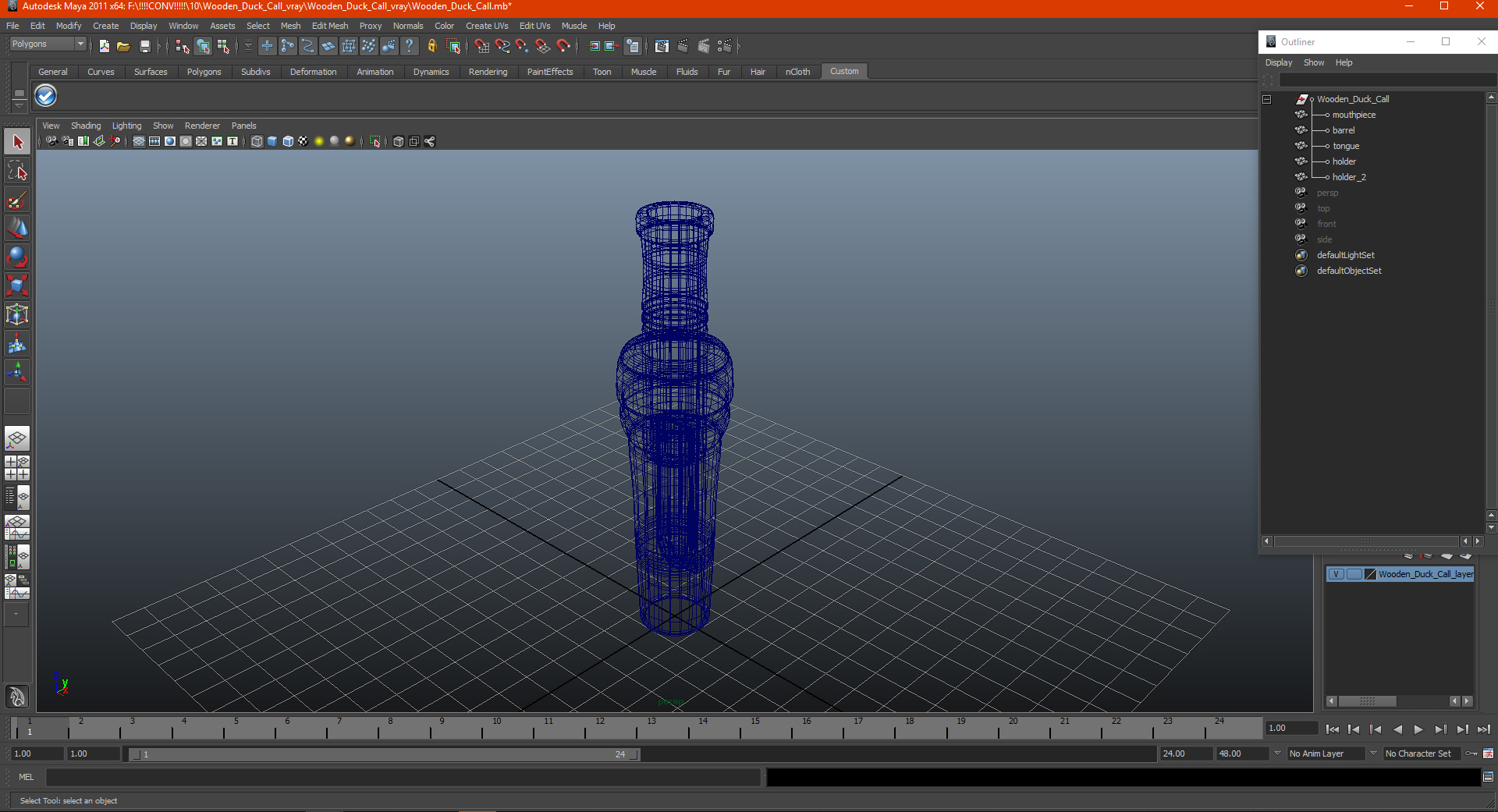
Task: Enable Snap to points magnet icon
Action: pyautogui.click(x=522, y=47)
